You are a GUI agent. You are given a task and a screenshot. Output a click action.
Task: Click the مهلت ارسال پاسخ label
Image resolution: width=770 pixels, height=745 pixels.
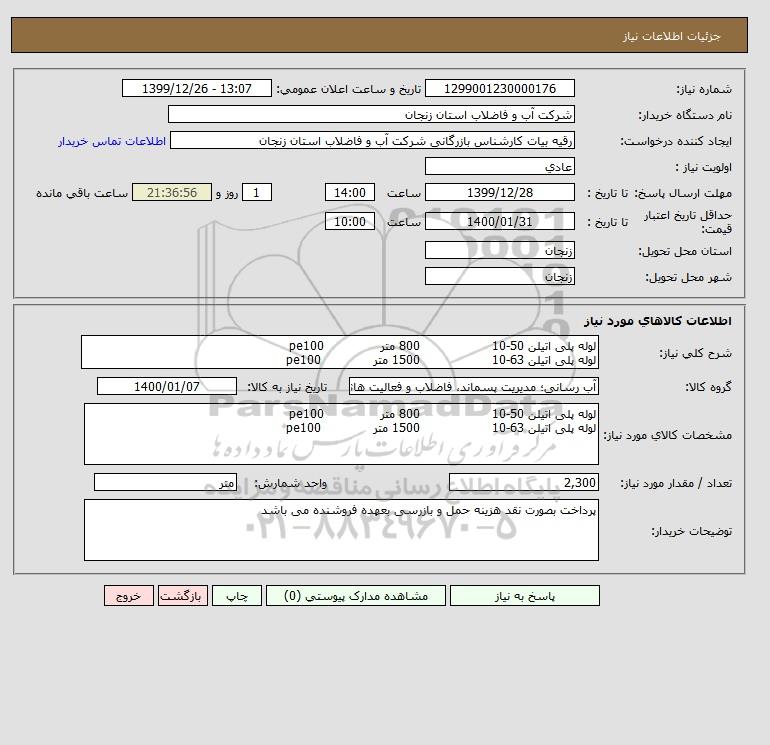click(683, 193)
